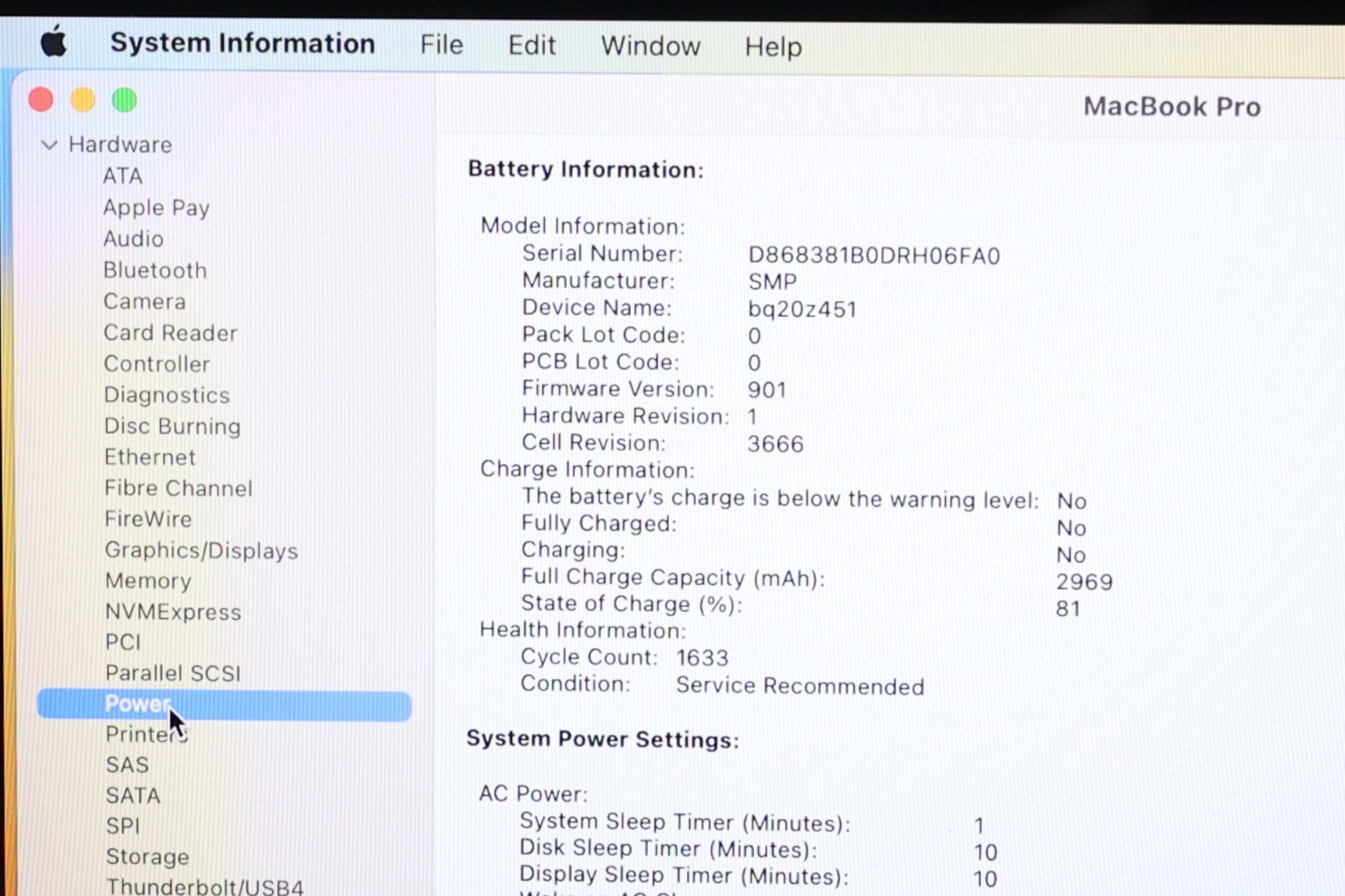Select Camera in the sidebar

145,302
